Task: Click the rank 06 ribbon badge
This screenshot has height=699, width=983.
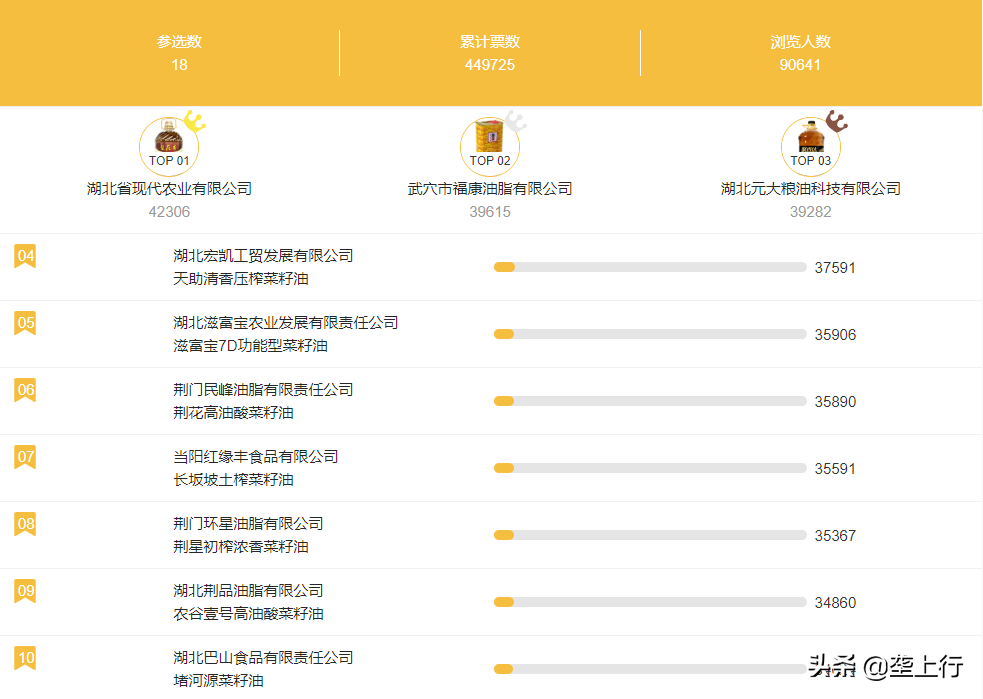Action: [25, 391]
